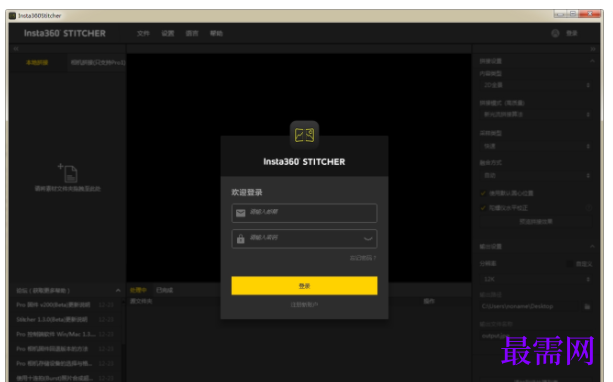The height and width of the screenshot is (382, 613).
Task: Click the help icon beside gyroscope correction
Action: click(x=589, y=208)
